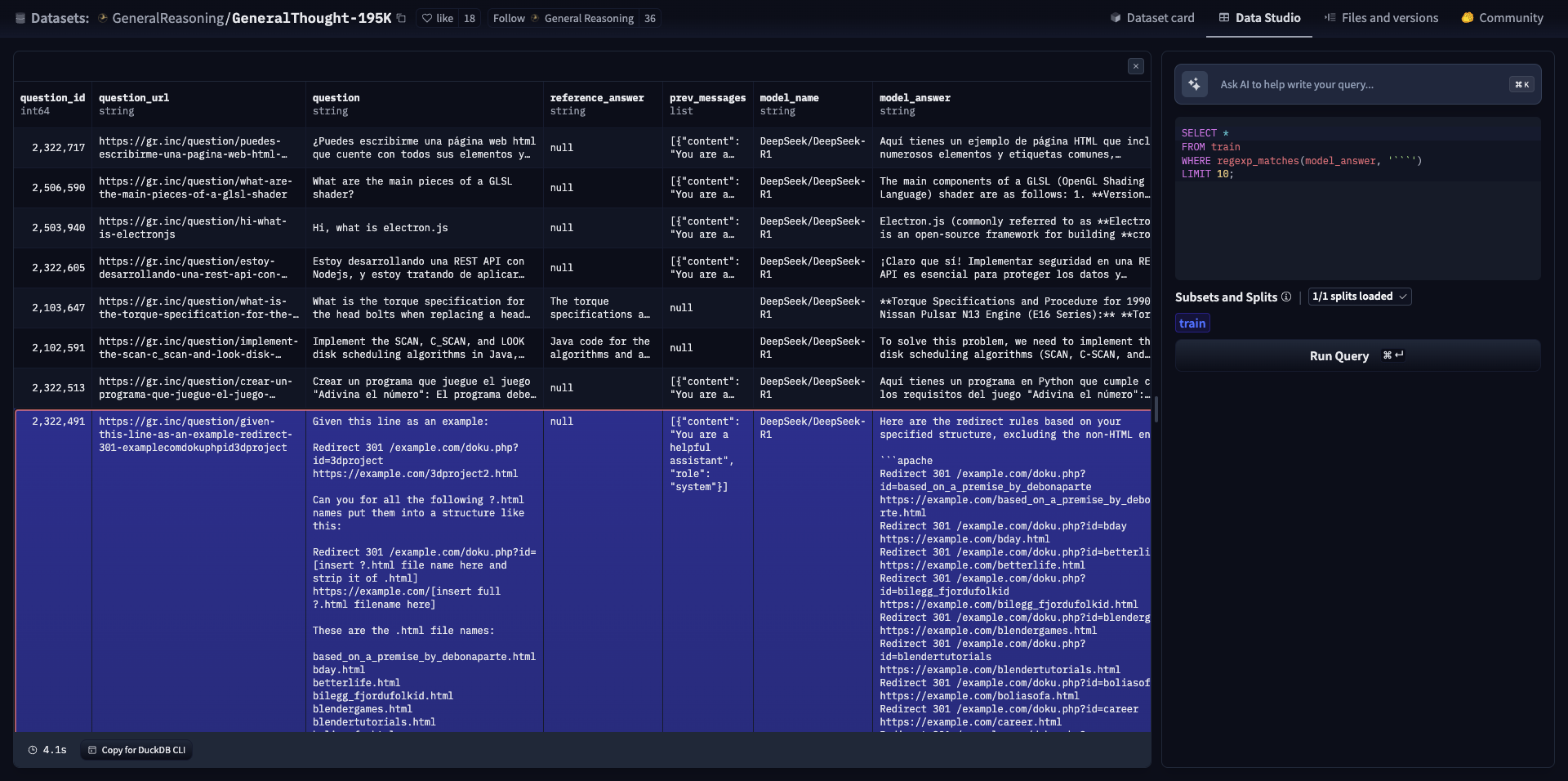Expand the 1/1 splits loaded dropdown

1359,297
